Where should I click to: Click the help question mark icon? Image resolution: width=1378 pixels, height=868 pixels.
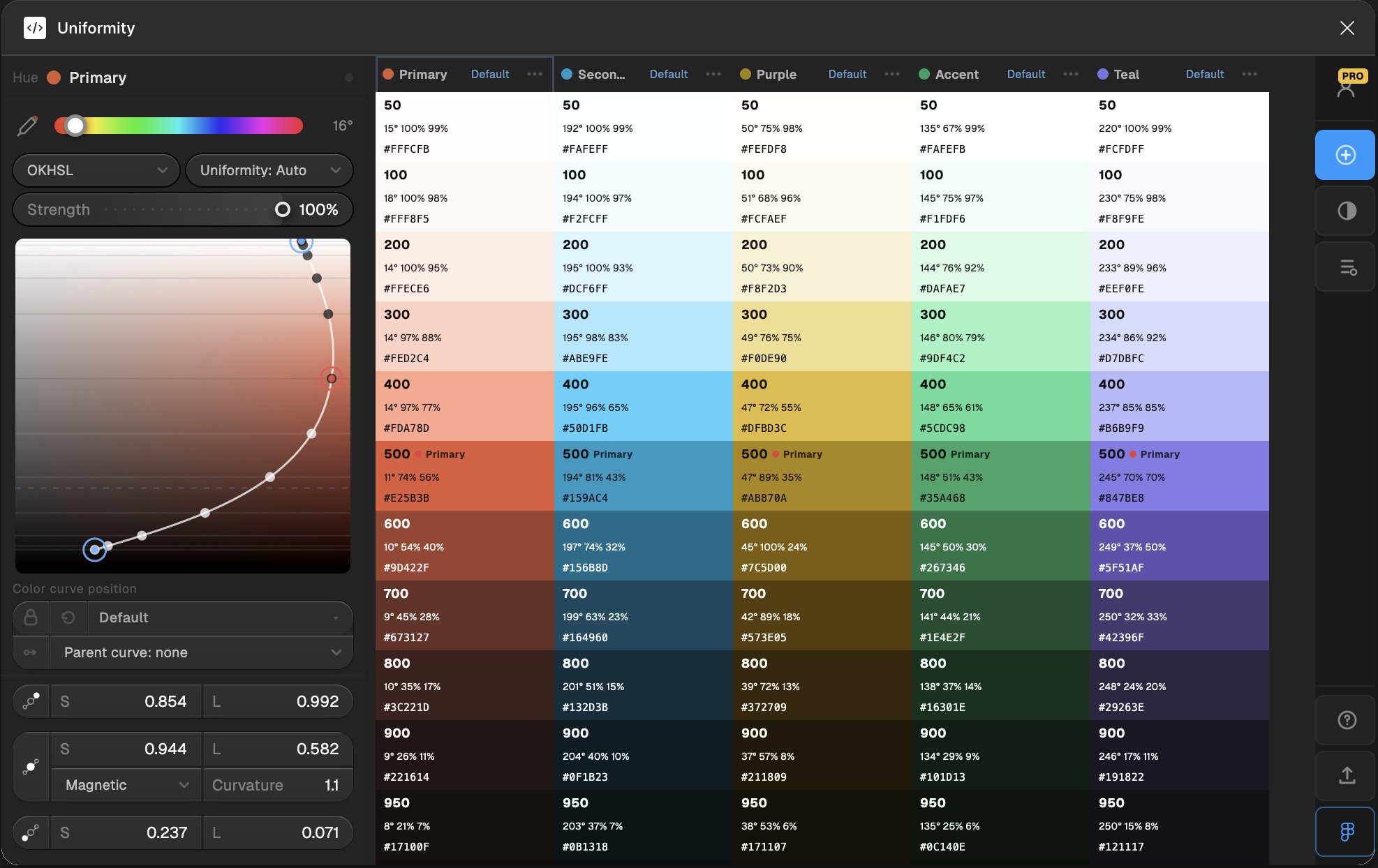pyautogui.click(x=1346, y=720)
